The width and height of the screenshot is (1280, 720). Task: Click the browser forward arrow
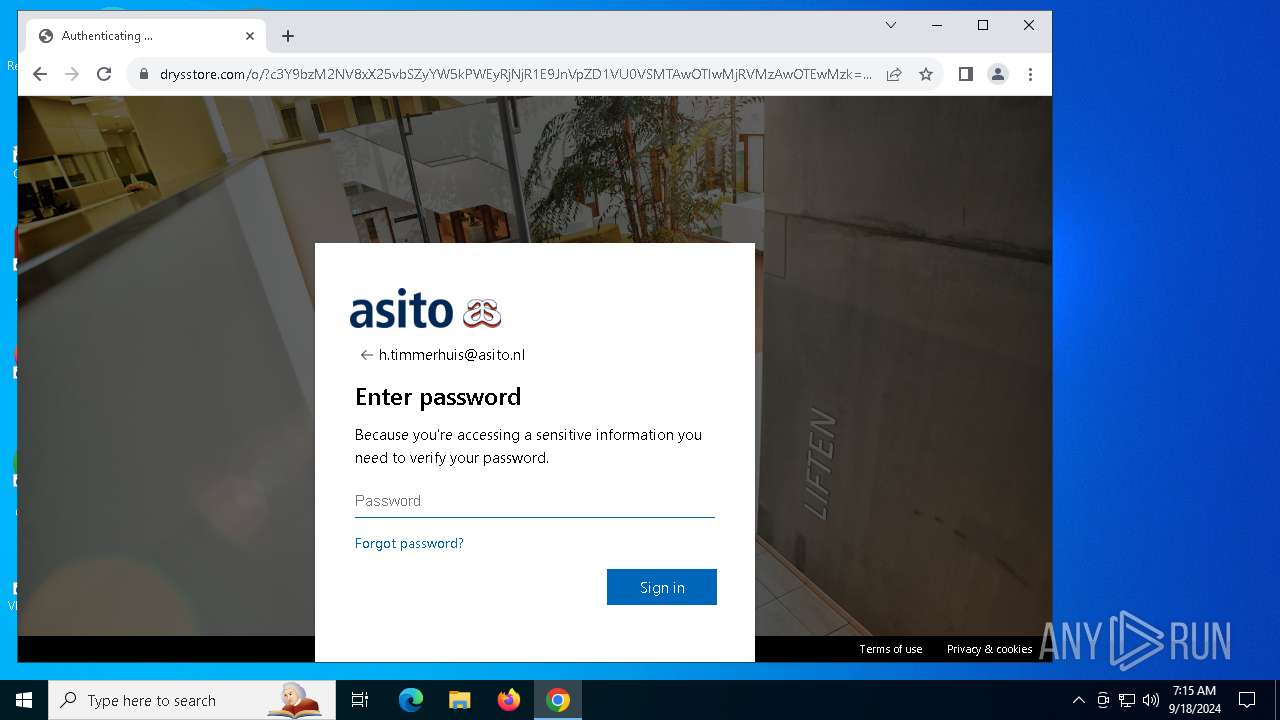[72, 74]
